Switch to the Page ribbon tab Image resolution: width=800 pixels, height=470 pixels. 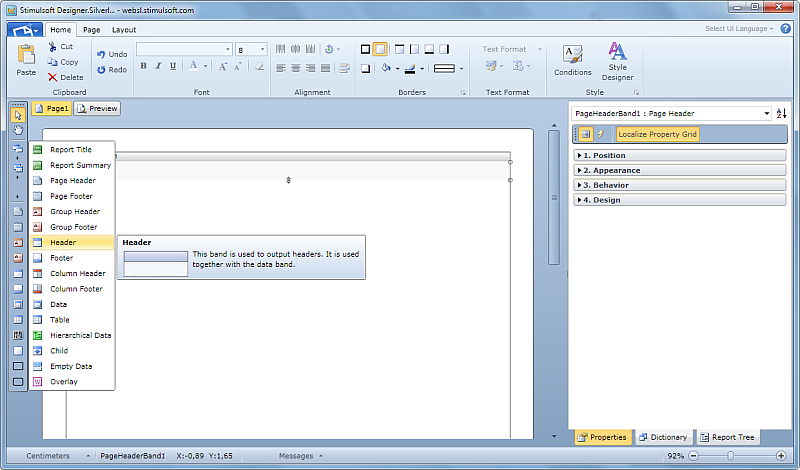(x=92, y=30)
